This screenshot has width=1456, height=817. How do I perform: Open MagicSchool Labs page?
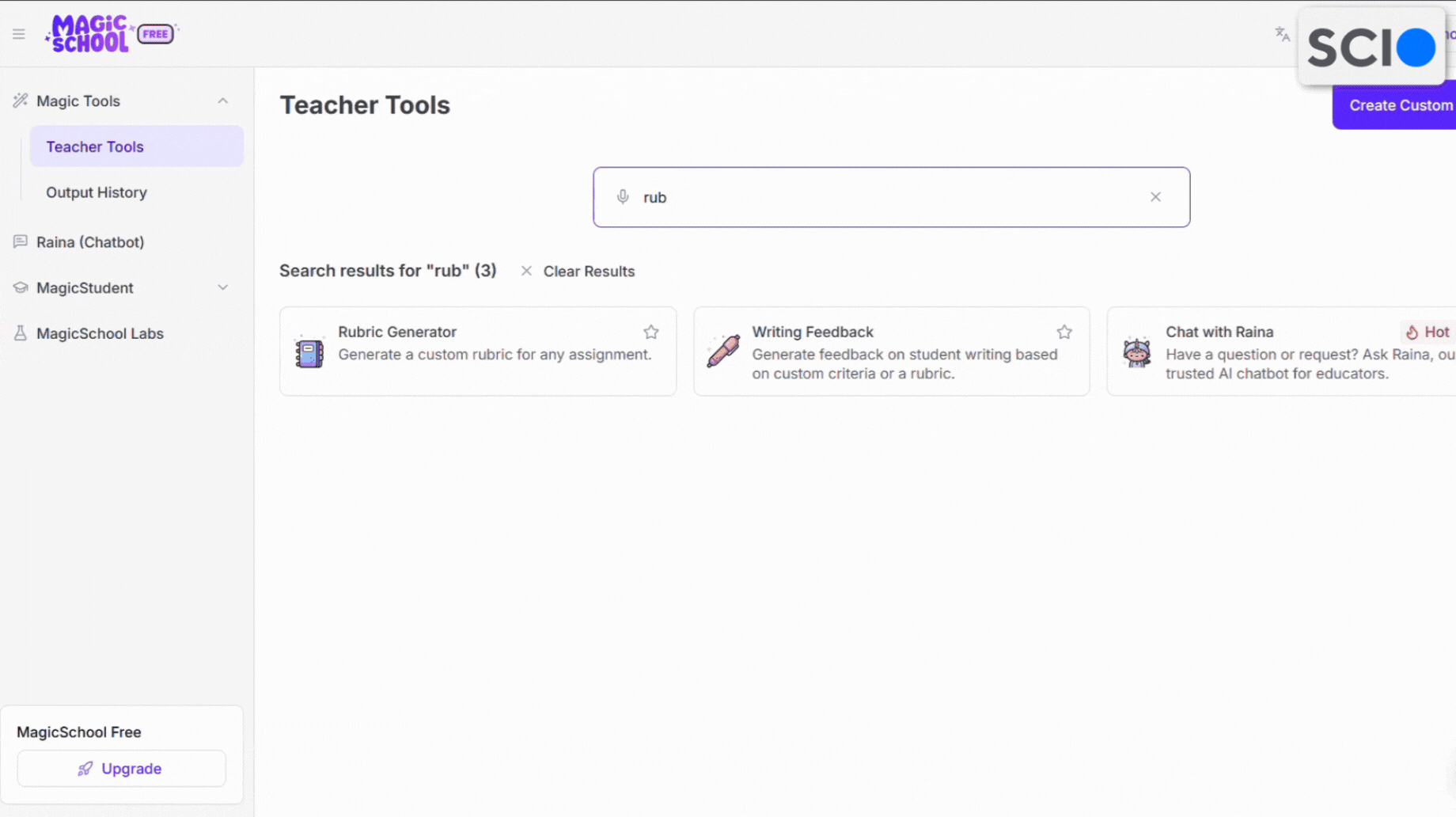(100, 333)
